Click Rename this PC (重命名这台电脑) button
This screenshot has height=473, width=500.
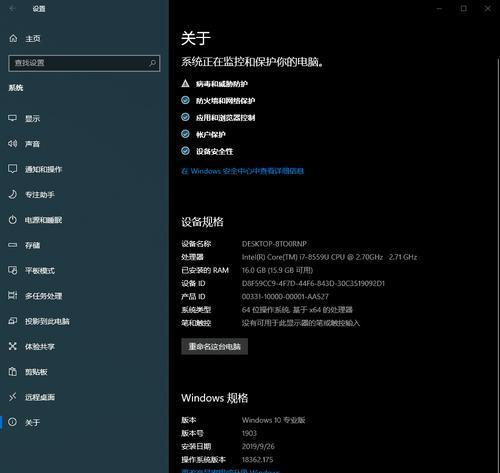click(214, 347)
